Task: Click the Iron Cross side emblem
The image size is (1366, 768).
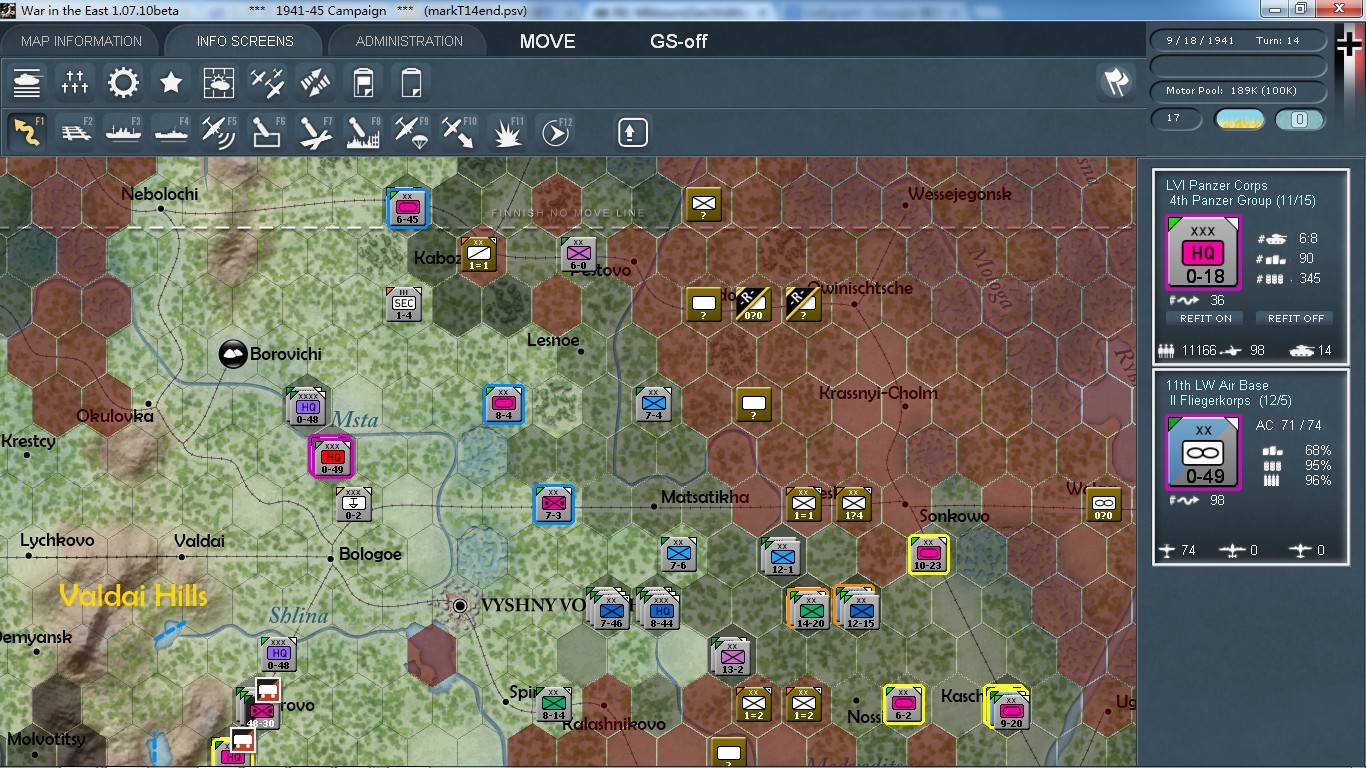Action: 1350,46
